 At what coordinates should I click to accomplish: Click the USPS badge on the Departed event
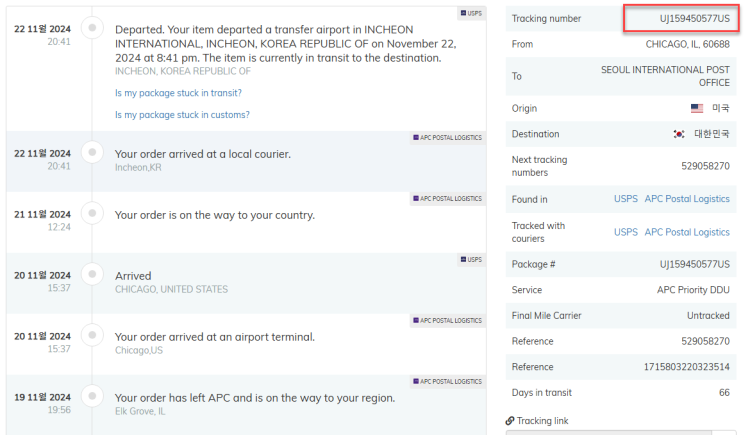pos(472,13)
